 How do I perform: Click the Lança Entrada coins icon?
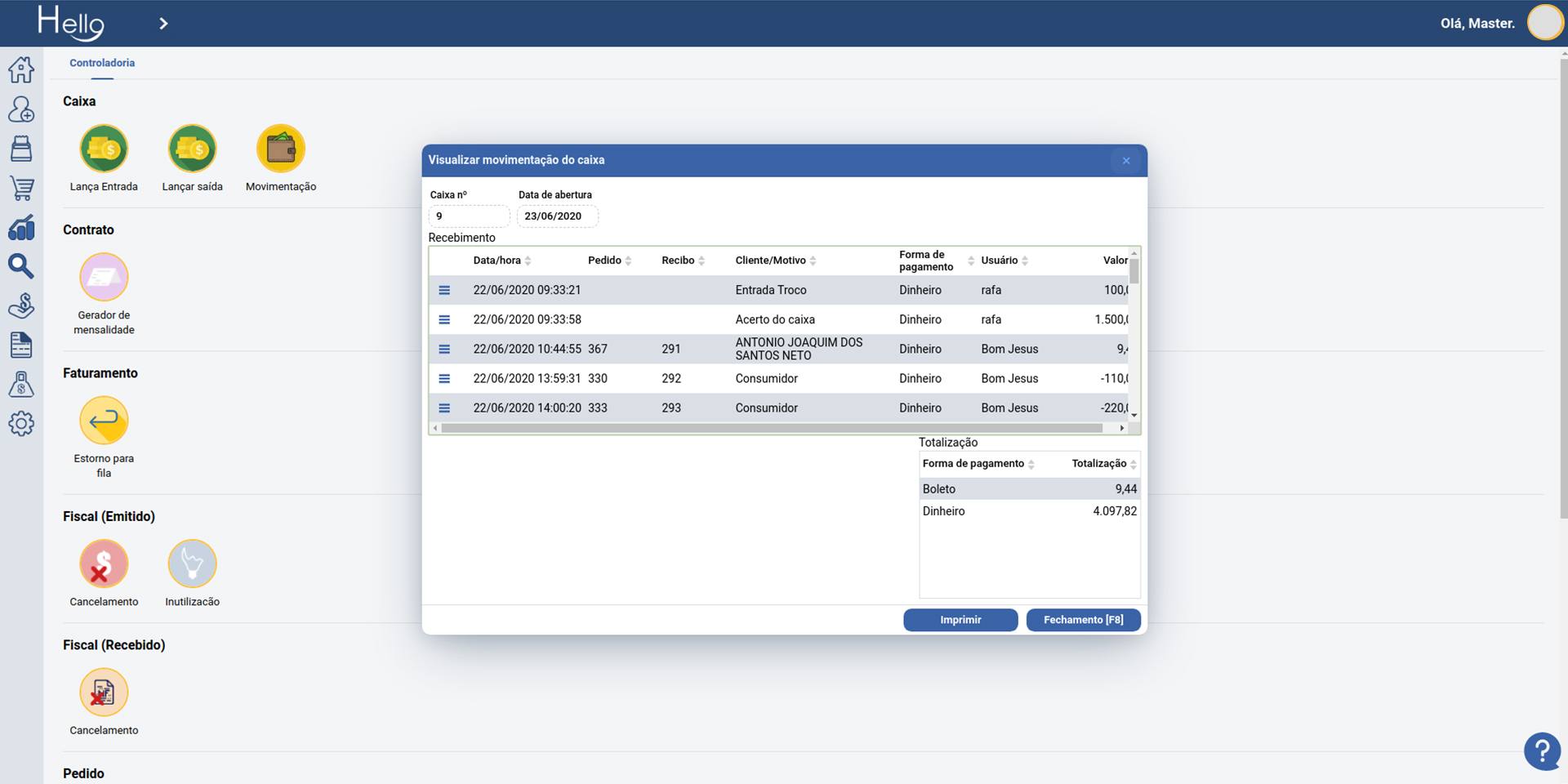(x=104, y=149)
